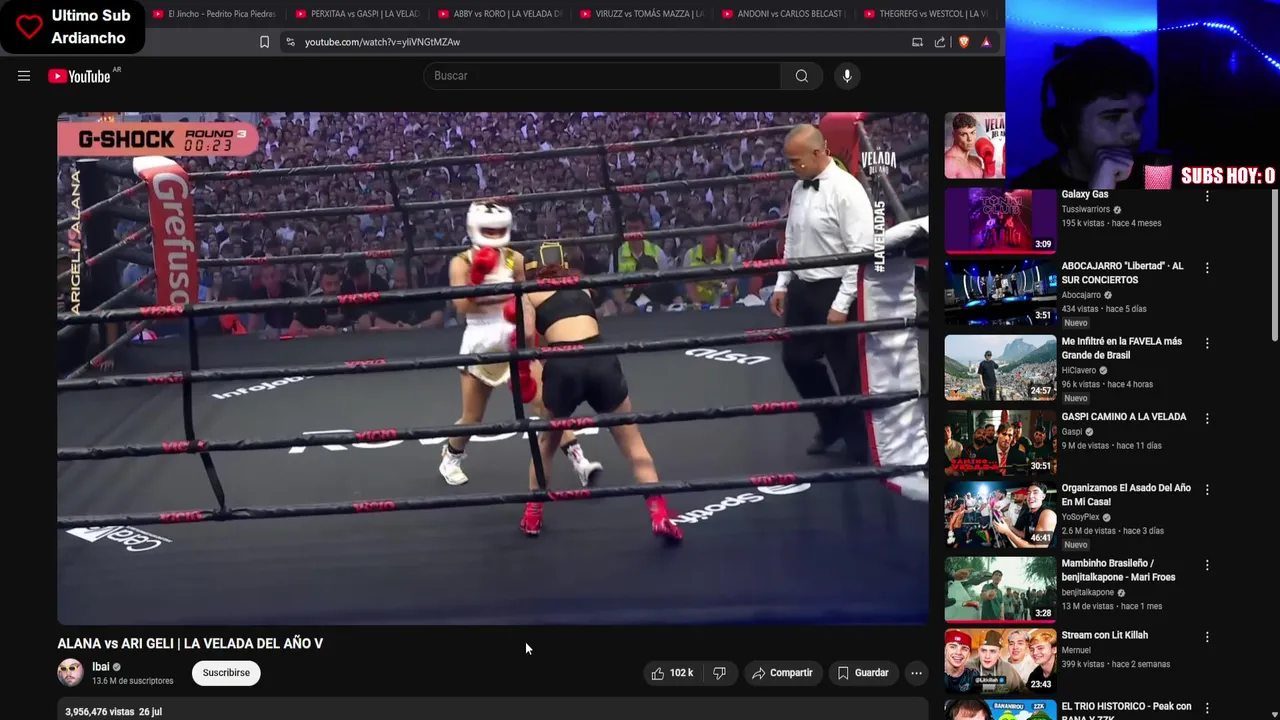Open Favela de Brasil video thumbnail
This screenshot has width=1280, height=720.
(1000, 368)
